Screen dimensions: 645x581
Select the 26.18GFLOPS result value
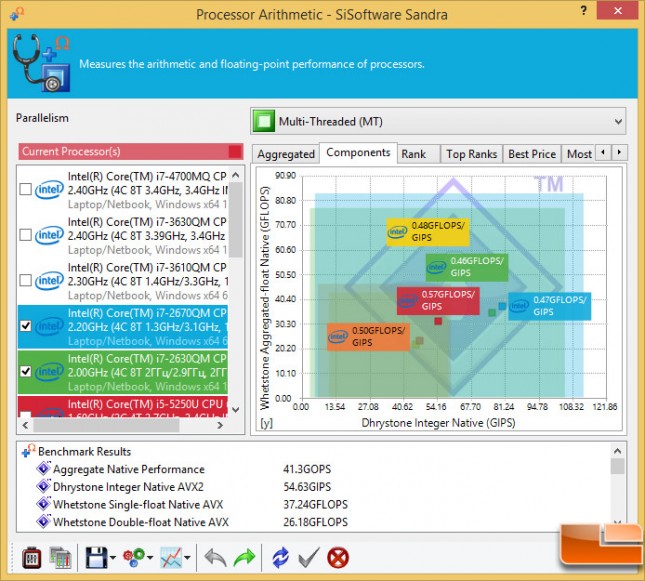315,522
